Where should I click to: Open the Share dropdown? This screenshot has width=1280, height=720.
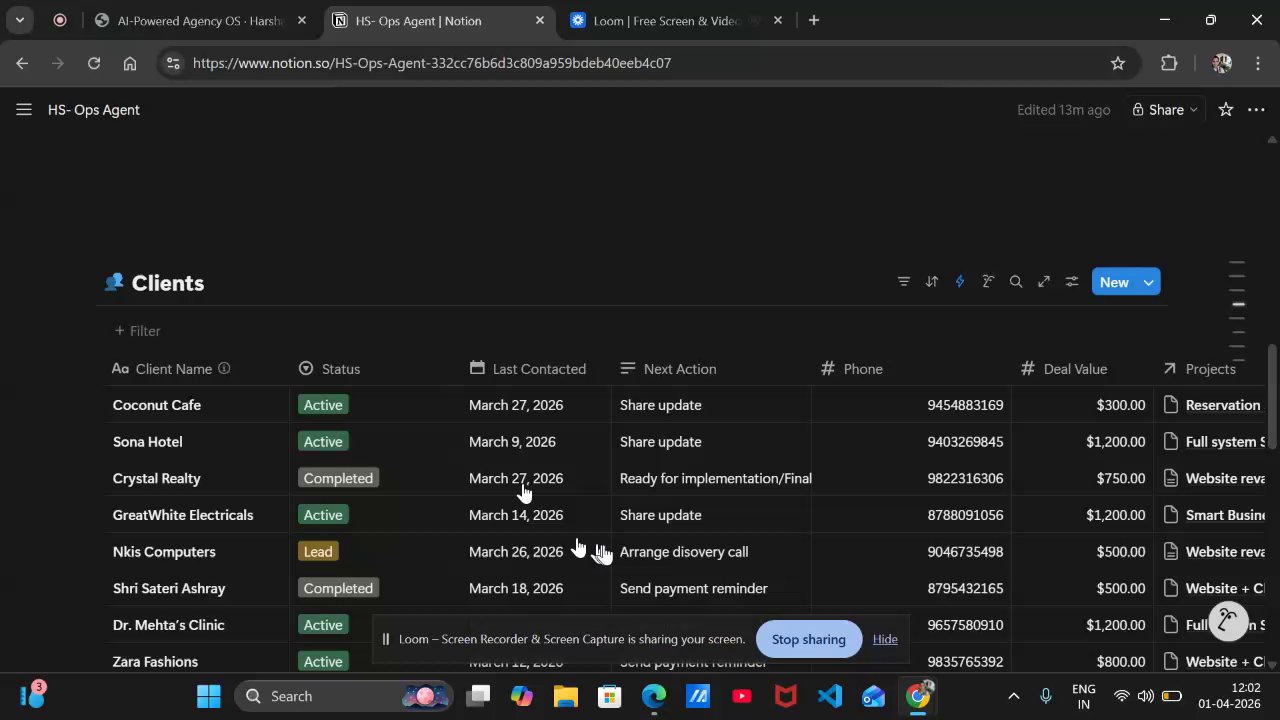(x=1165, y=110)
